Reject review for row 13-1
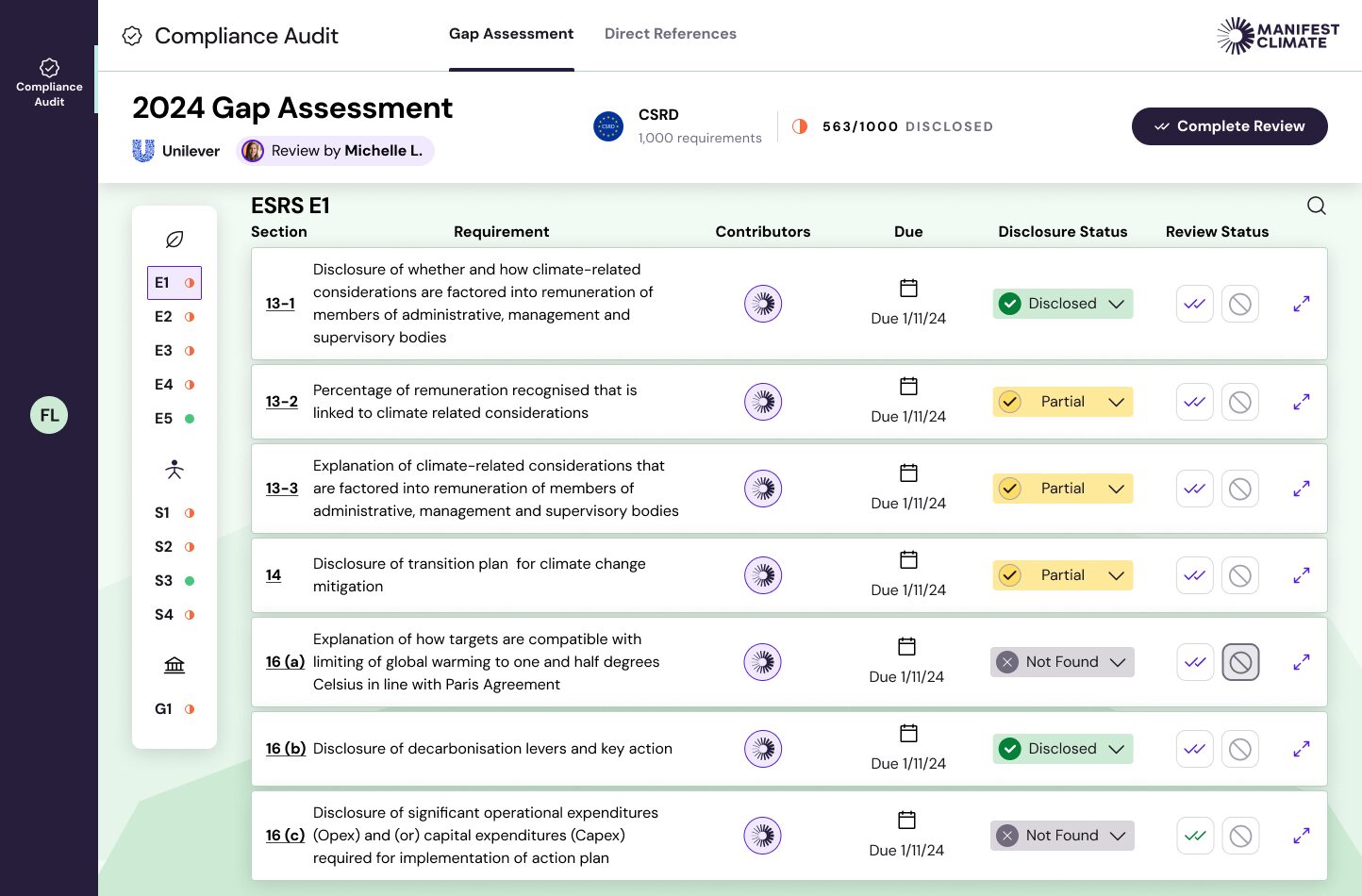This screenshot has width=1362, height=896. (1240, 304)
